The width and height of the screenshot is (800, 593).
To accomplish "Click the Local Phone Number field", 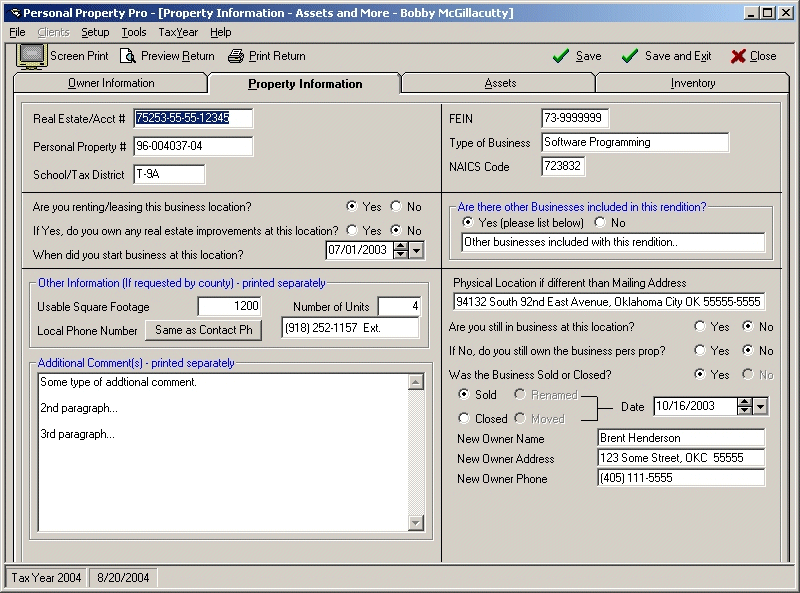I will 350,328.
